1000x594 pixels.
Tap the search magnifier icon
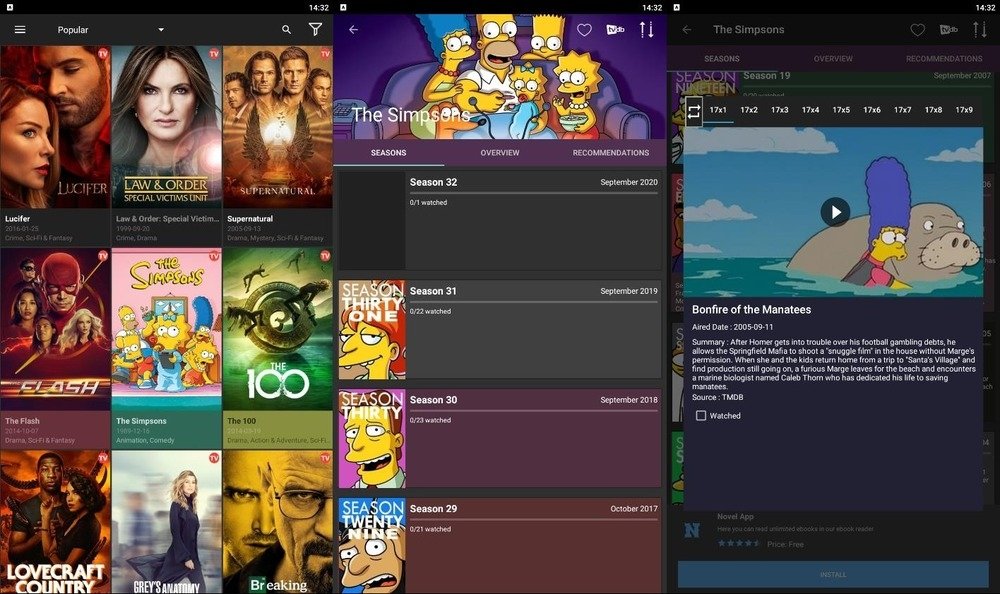pos(286,29)
